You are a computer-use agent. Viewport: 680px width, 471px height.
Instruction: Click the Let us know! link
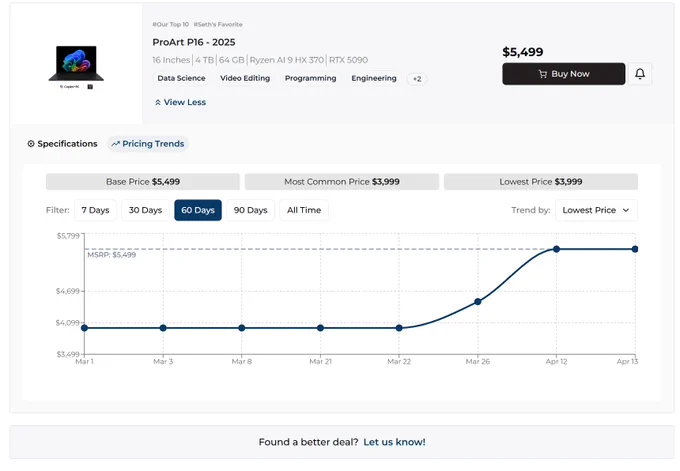coord(394,442)
